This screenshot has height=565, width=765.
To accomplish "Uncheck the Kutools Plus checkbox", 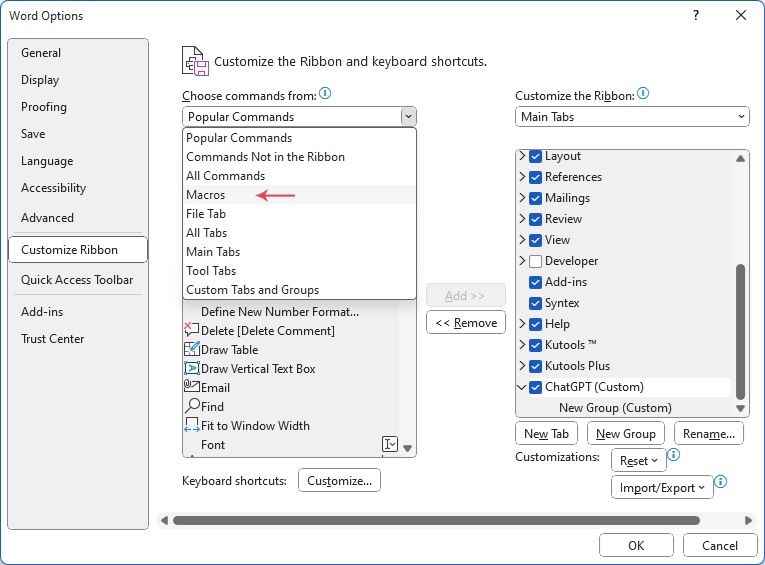I will (535, 366).
